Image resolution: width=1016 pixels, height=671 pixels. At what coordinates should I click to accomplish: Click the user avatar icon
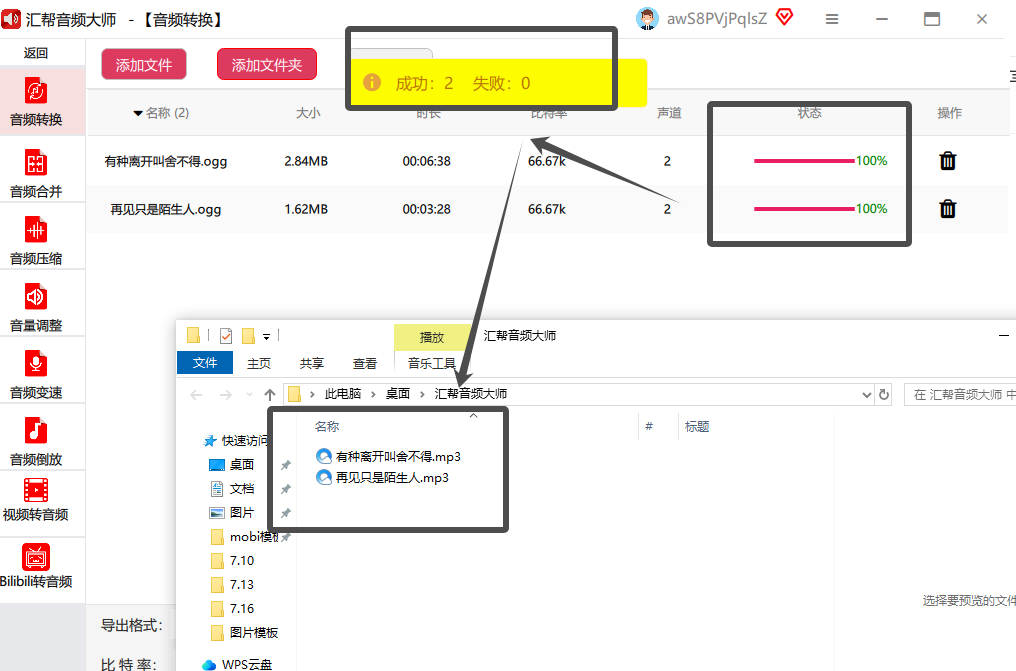pyautogui.click(x=647, y=19)
